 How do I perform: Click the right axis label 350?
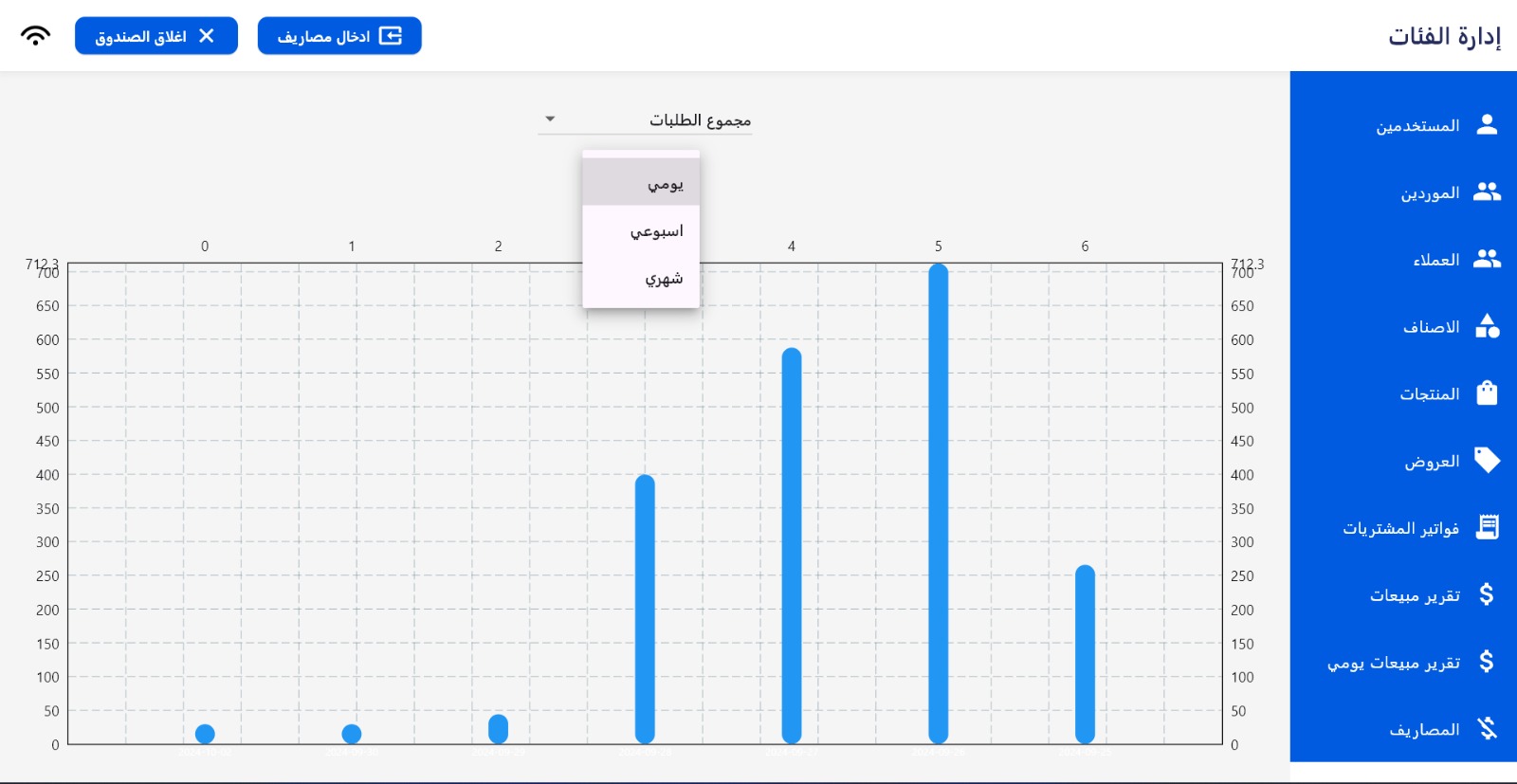1242,509
